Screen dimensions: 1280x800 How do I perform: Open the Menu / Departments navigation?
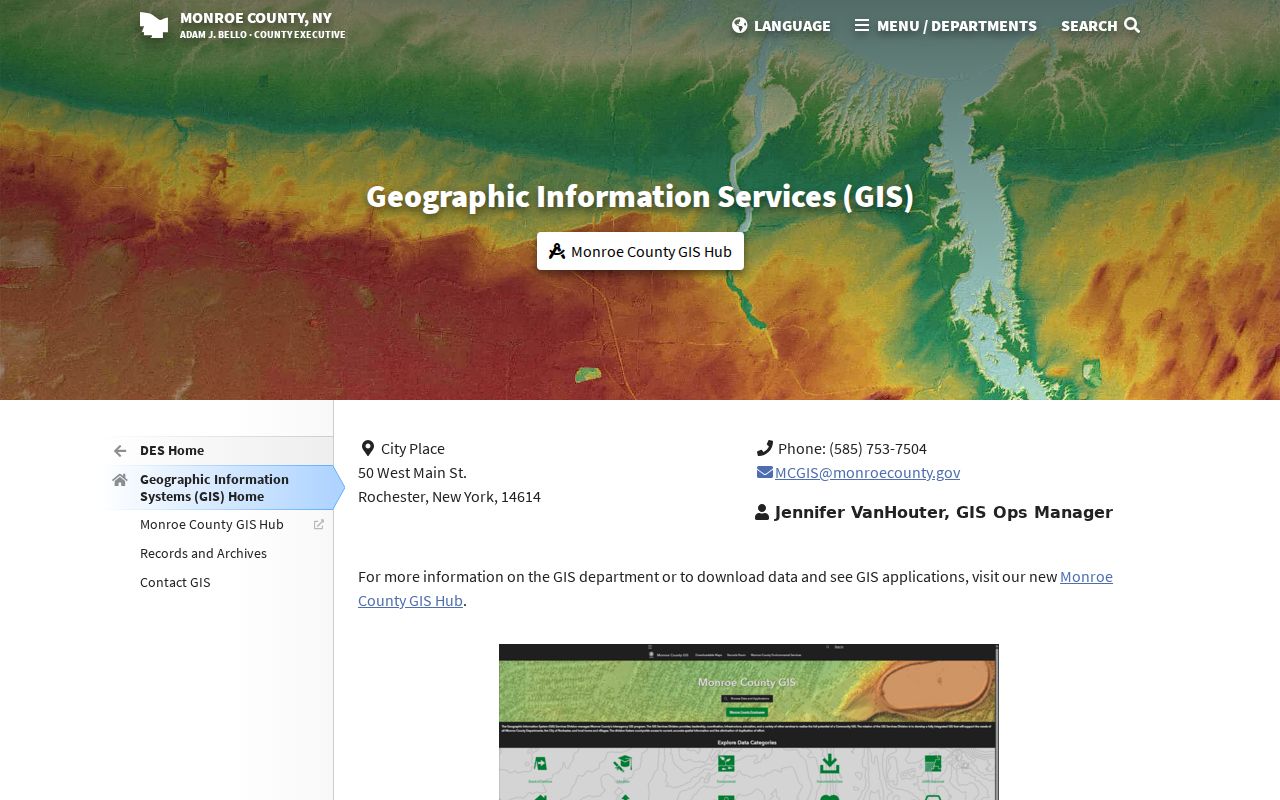tap(946, 25)
